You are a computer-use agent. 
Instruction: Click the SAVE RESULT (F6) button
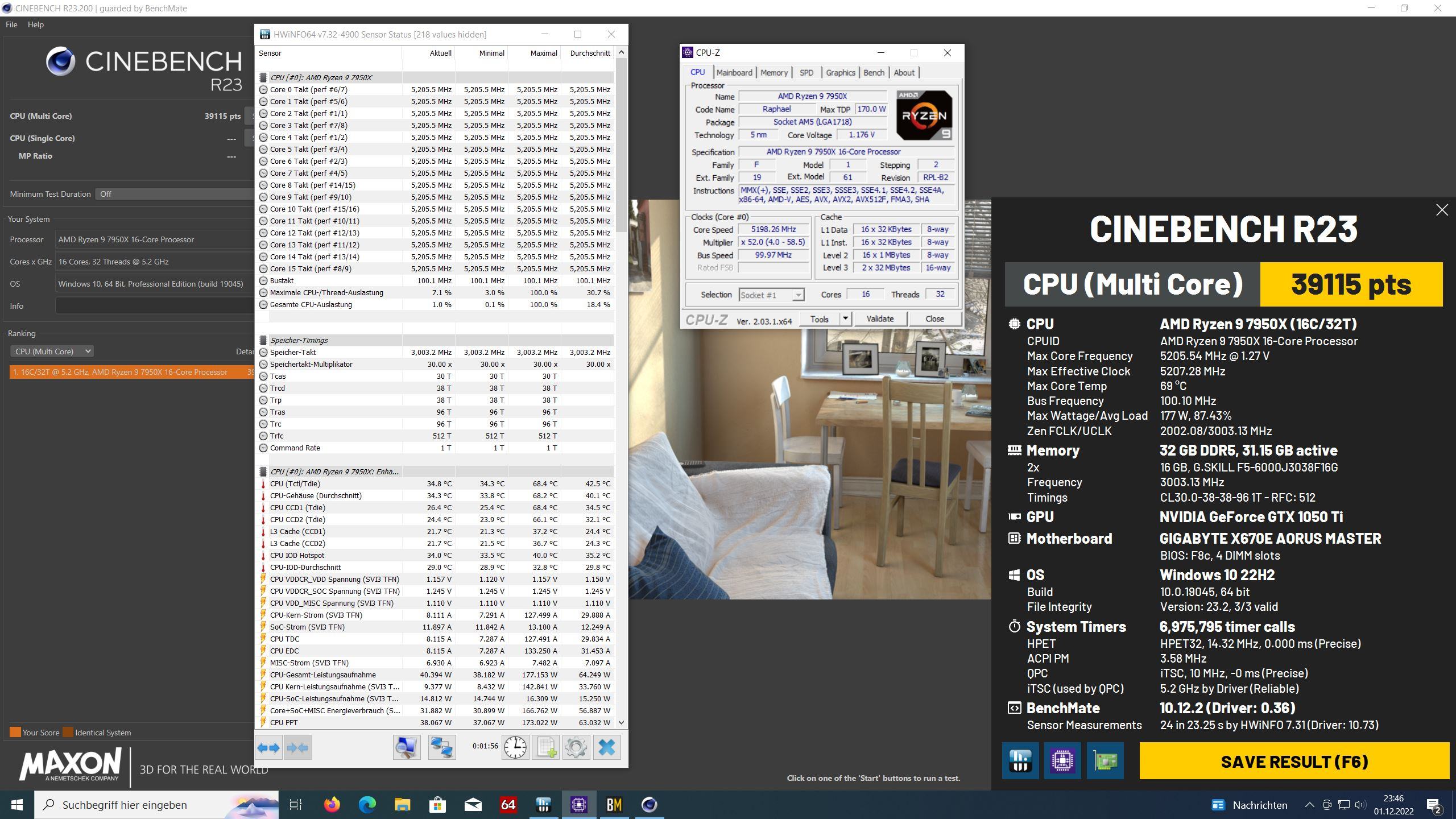point(1294,762)
